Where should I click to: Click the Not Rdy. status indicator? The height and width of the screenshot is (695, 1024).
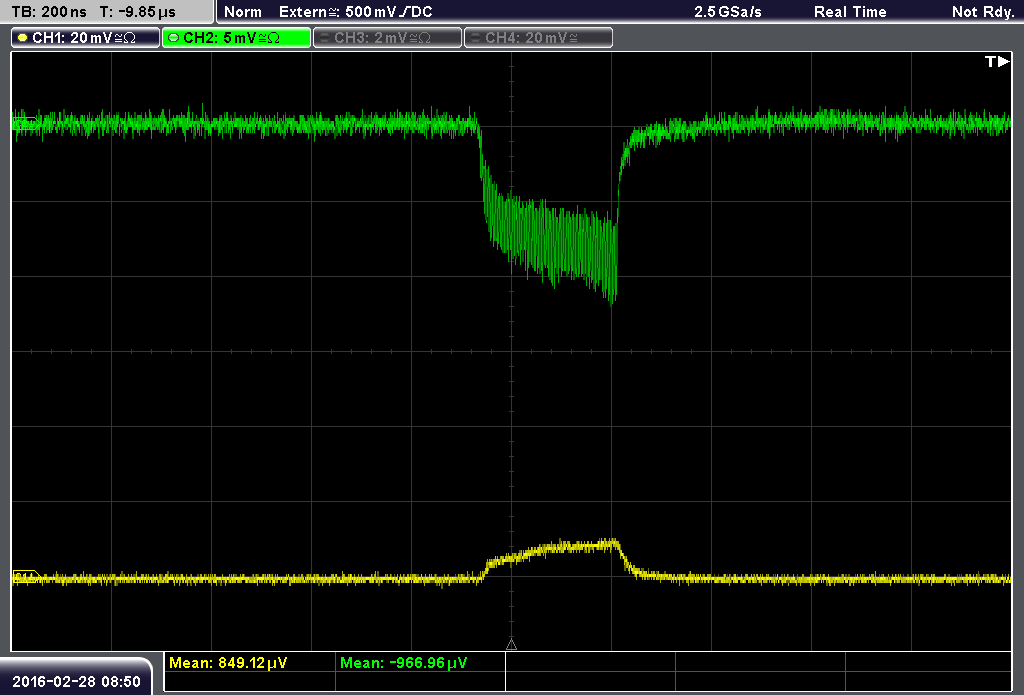click(x=982, y=12)
